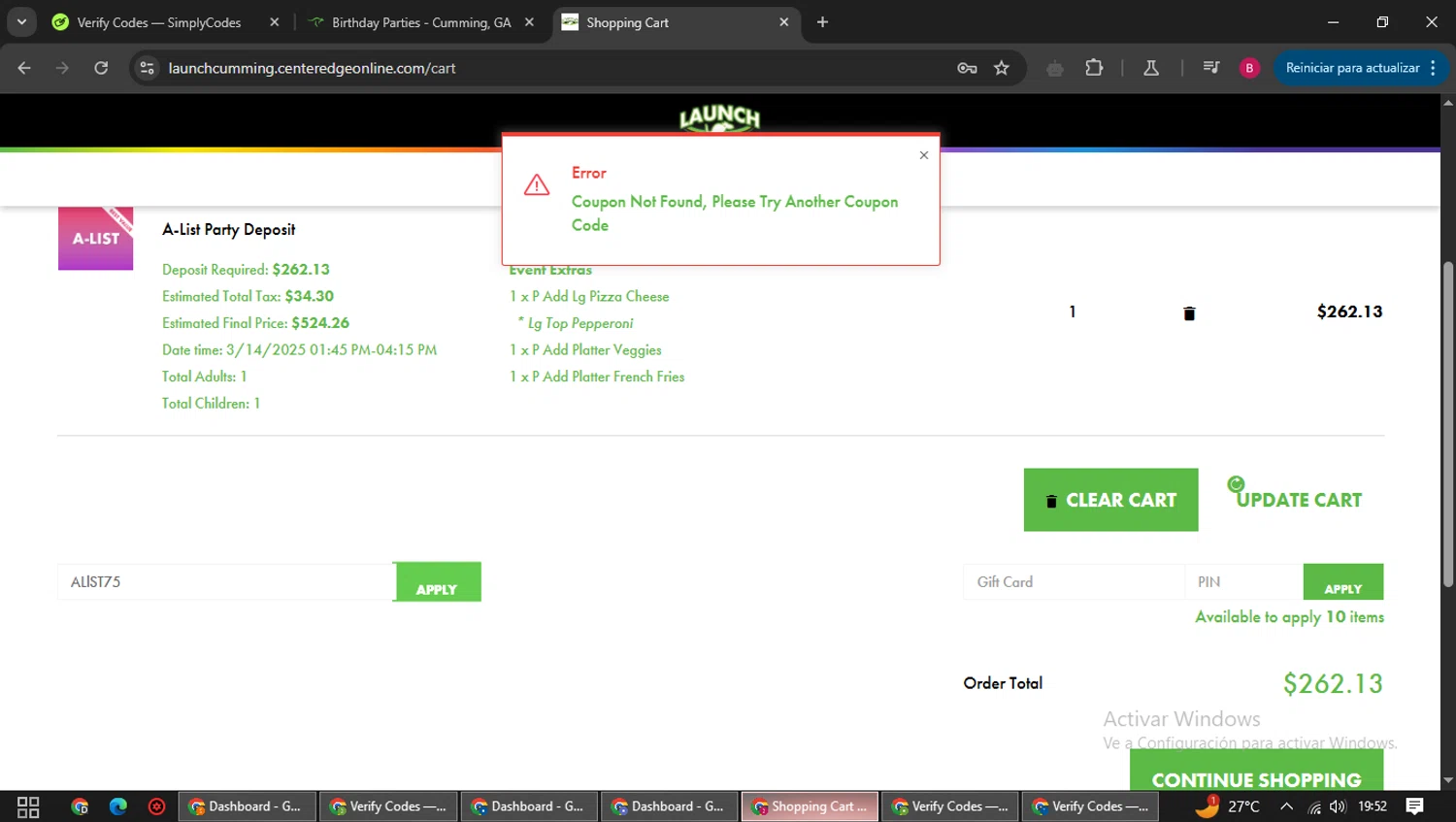Close the Verify Codes browser tab
Screen dimensions: 1456x822
[x=275, y=22]
